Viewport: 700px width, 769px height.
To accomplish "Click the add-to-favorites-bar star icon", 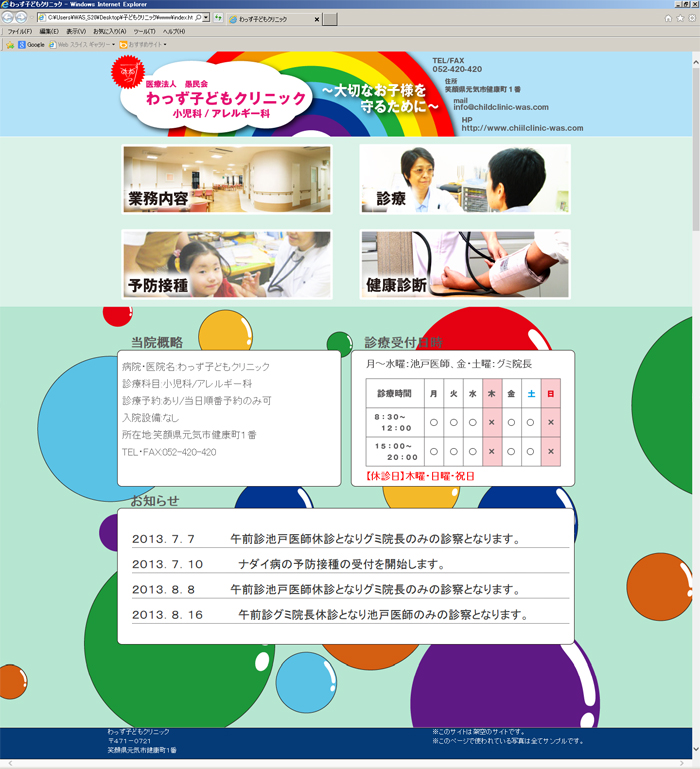I will (x=10, y=45).
